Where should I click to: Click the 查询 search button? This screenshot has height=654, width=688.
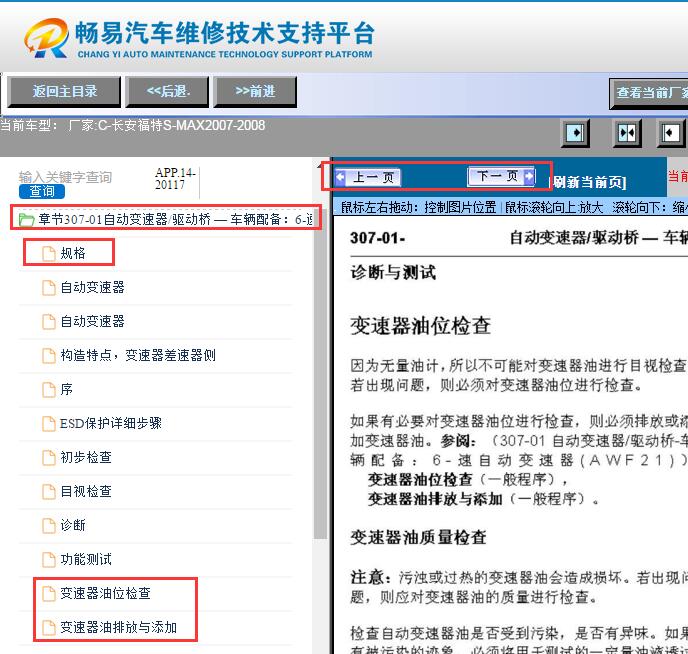point(42,192)
